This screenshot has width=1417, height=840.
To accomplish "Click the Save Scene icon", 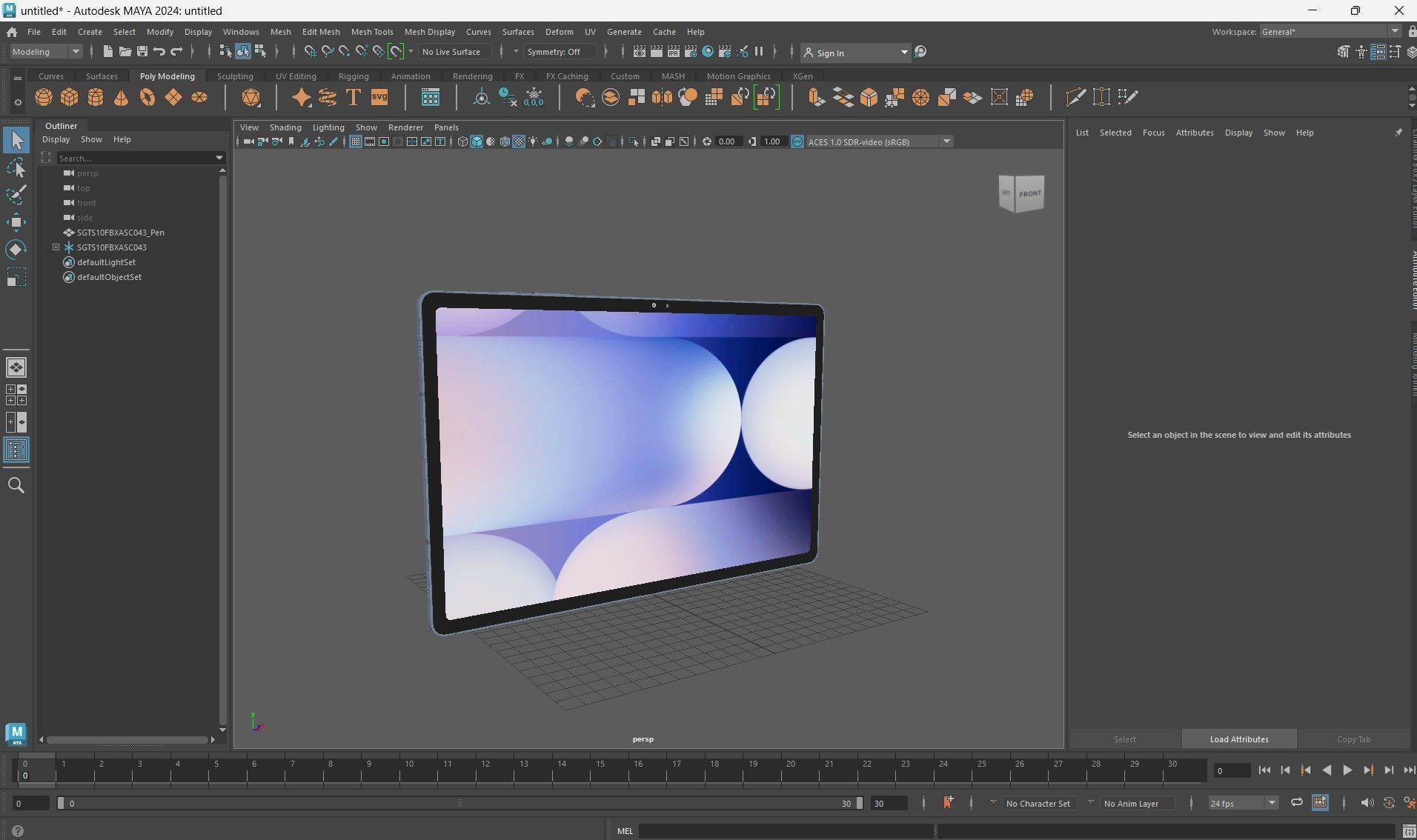I will tap(142, 51).
